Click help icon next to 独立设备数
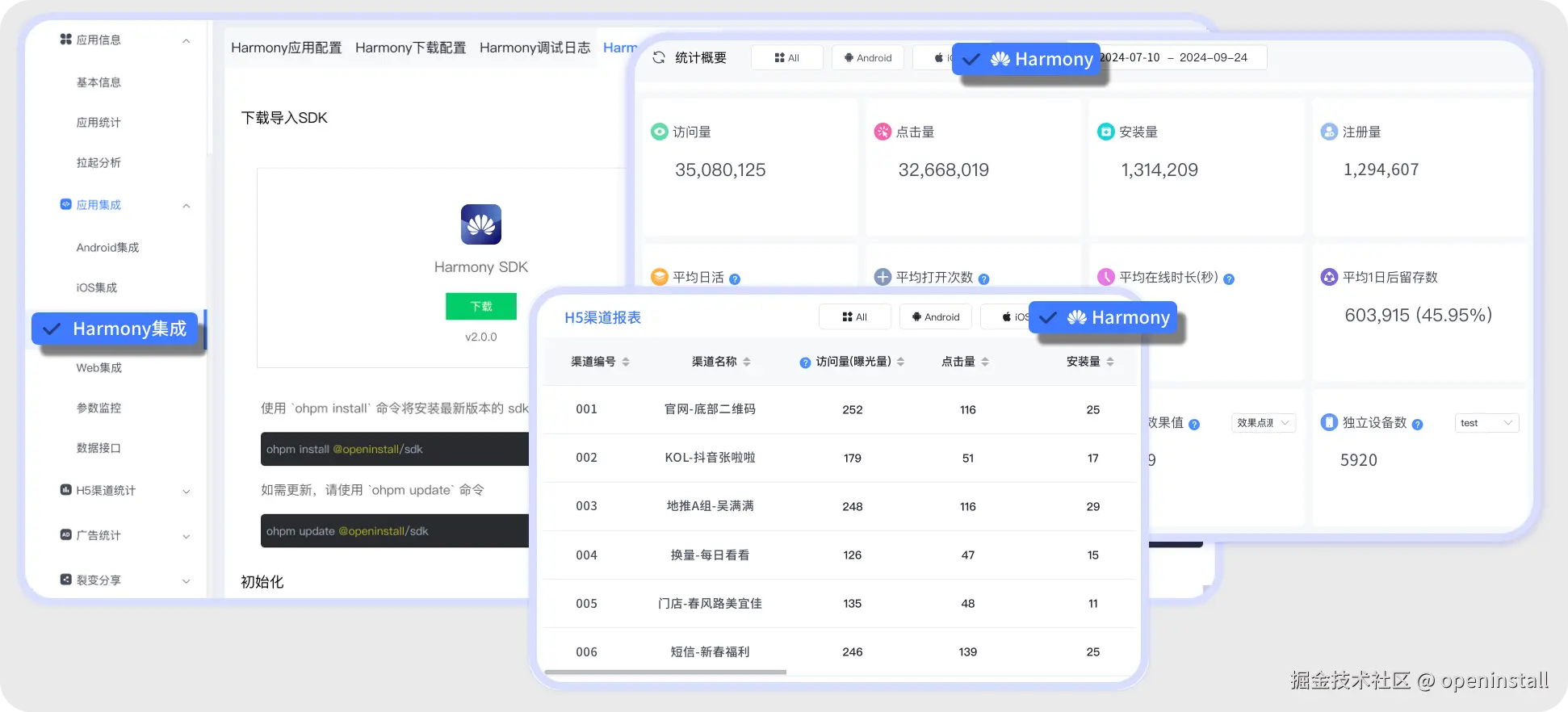The width and height of the screenshot is (1568, 712). point(1417,425)
